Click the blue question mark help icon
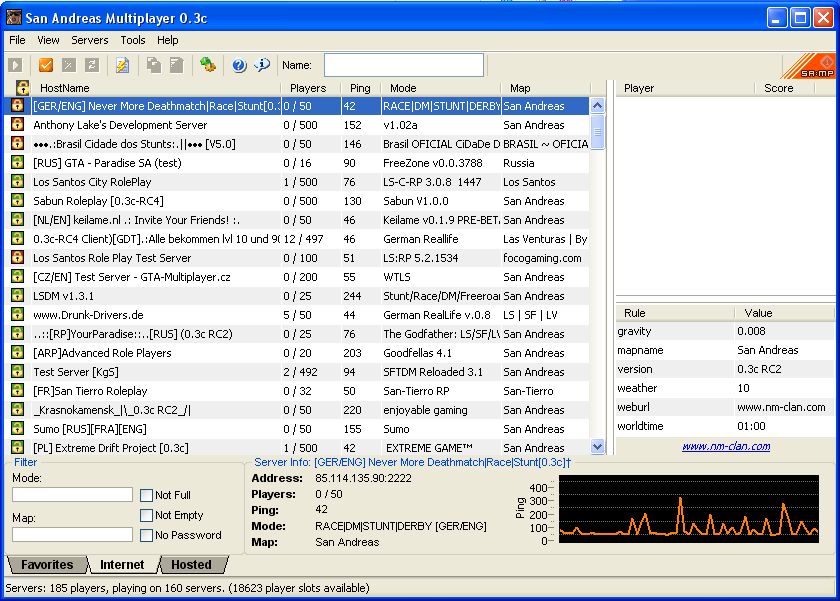The width and height of the screenshot is (840, 601). (239, 65)
